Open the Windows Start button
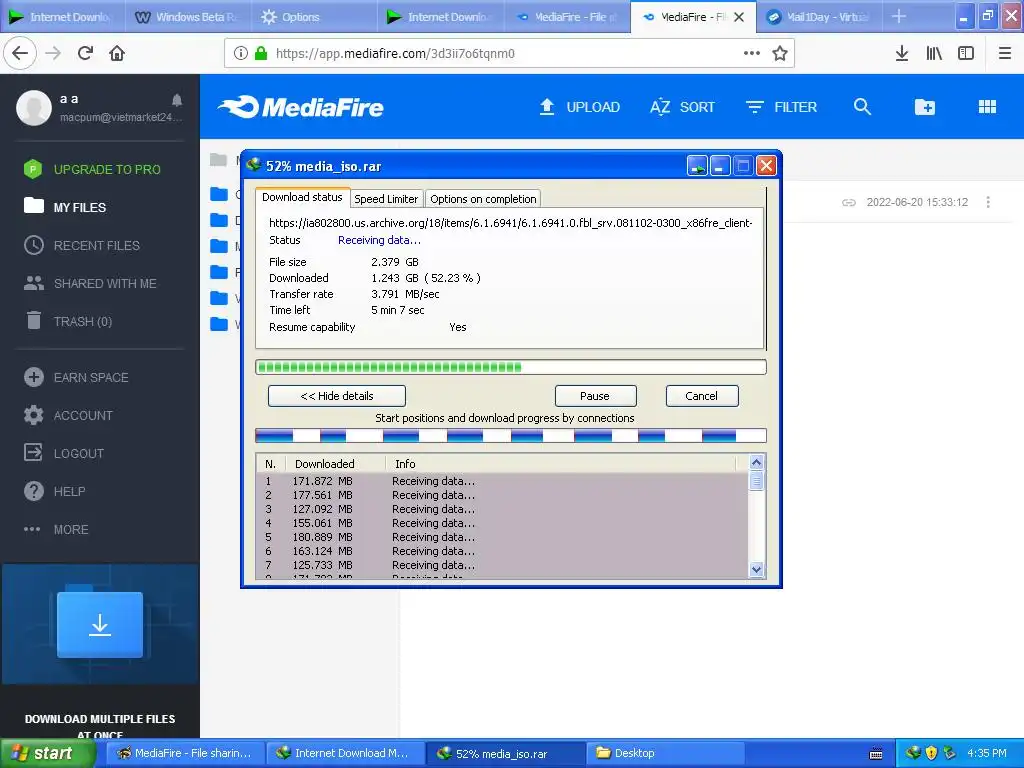Viewport: 1024px width, 768px height. click(x=47, y=753)
